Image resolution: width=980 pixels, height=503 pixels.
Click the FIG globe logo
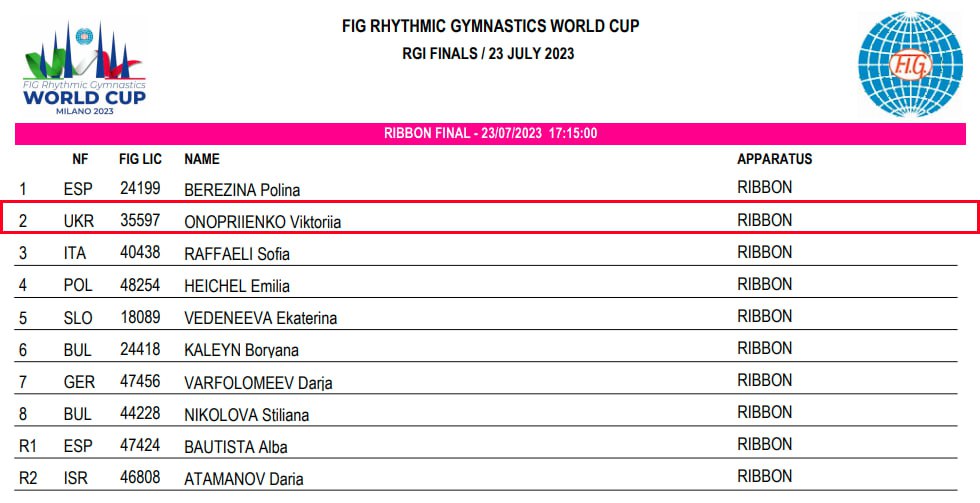tap(910, 64)
